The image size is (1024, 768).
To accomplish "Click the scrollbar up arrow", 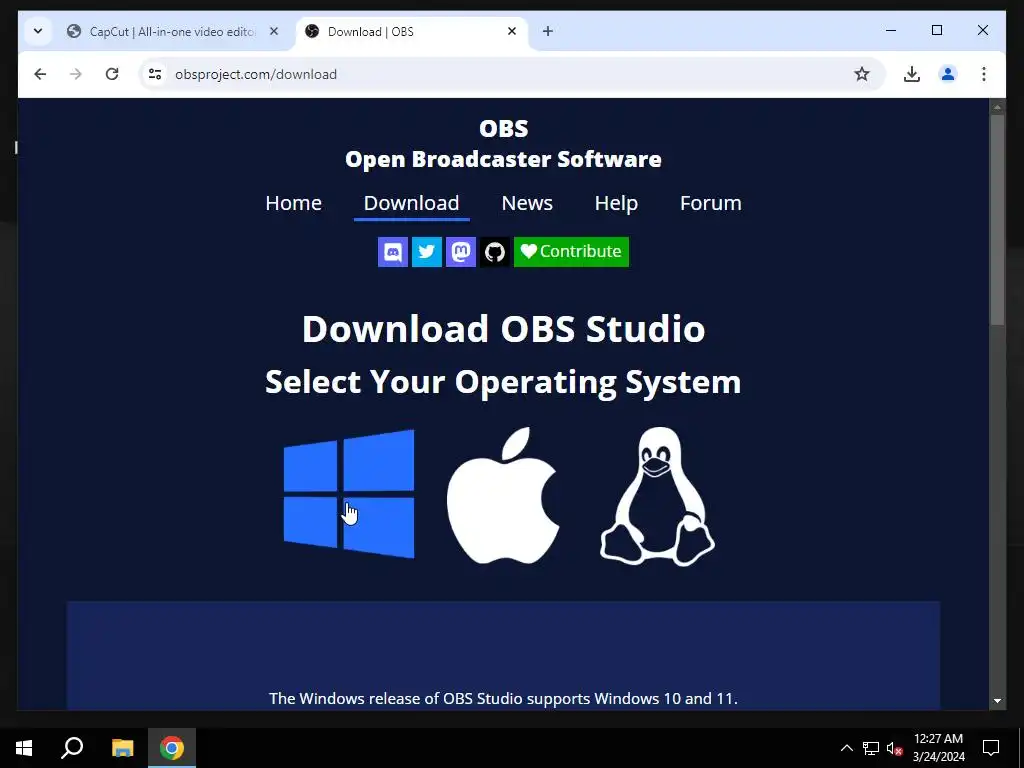I will coord(997,106).
